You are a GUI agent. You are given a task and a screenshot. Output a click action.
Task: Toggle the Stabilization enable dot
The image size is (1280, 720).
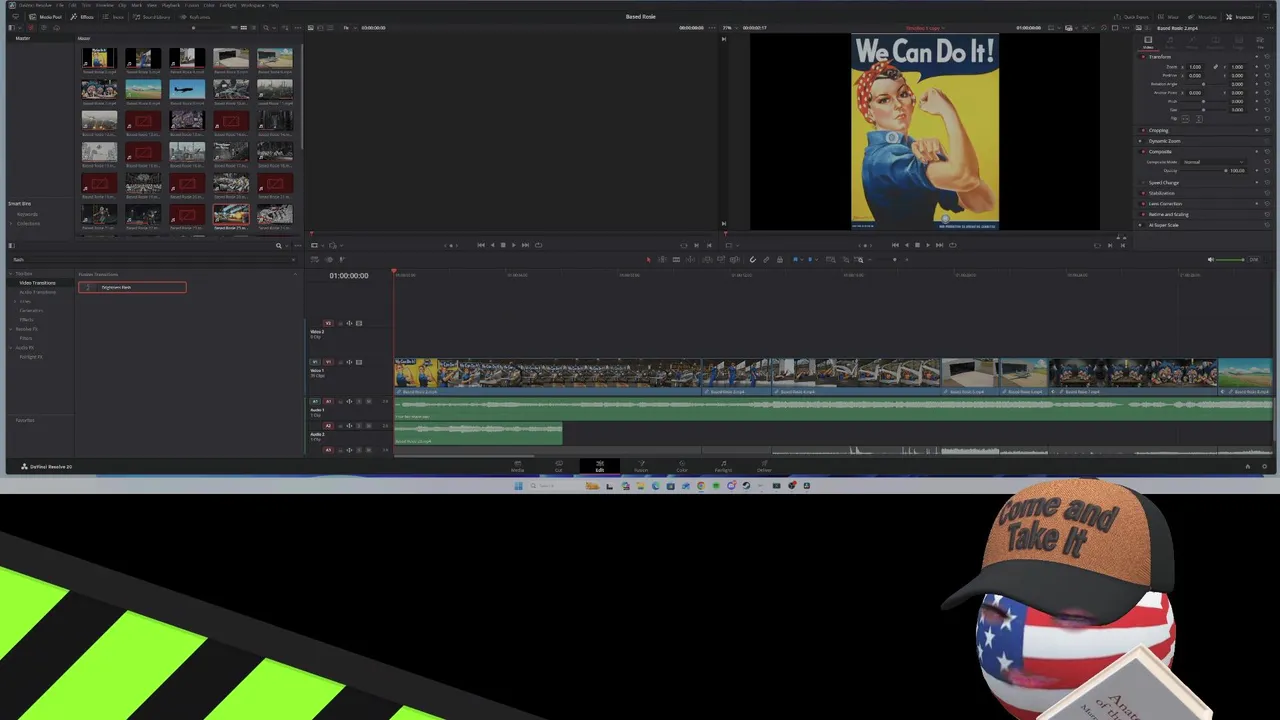pyautogui.click(x=1143, y=193)
